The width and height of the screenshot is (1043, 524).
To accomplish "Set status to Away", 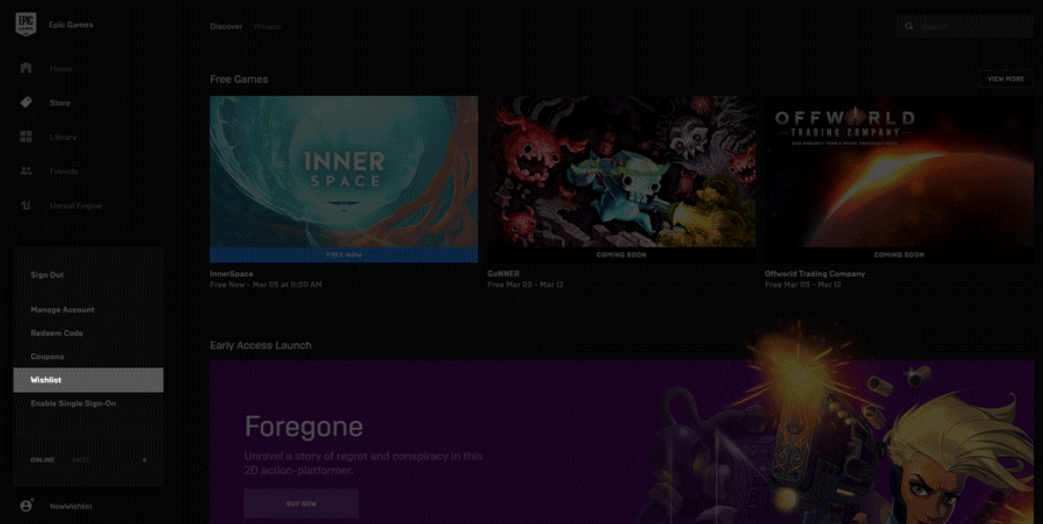I will (x=80, y=459).
